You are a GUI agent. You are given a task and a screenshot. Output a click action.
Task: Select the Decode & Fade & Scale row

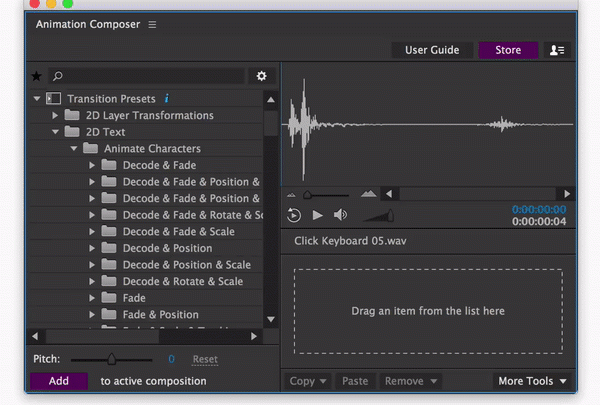[146, 231]
